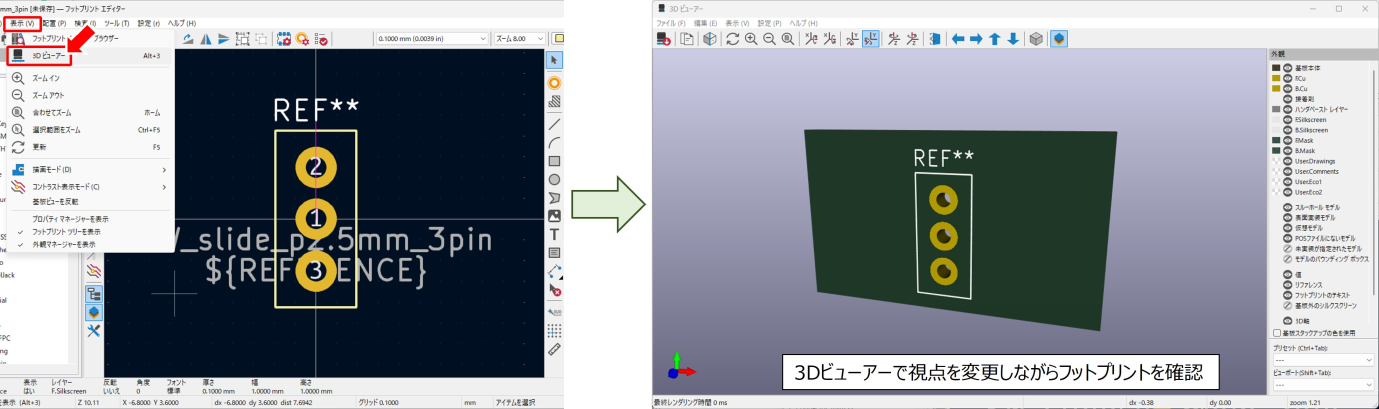
Task: Copy 3D image to clipboard icon
Action: coord(687,39)
